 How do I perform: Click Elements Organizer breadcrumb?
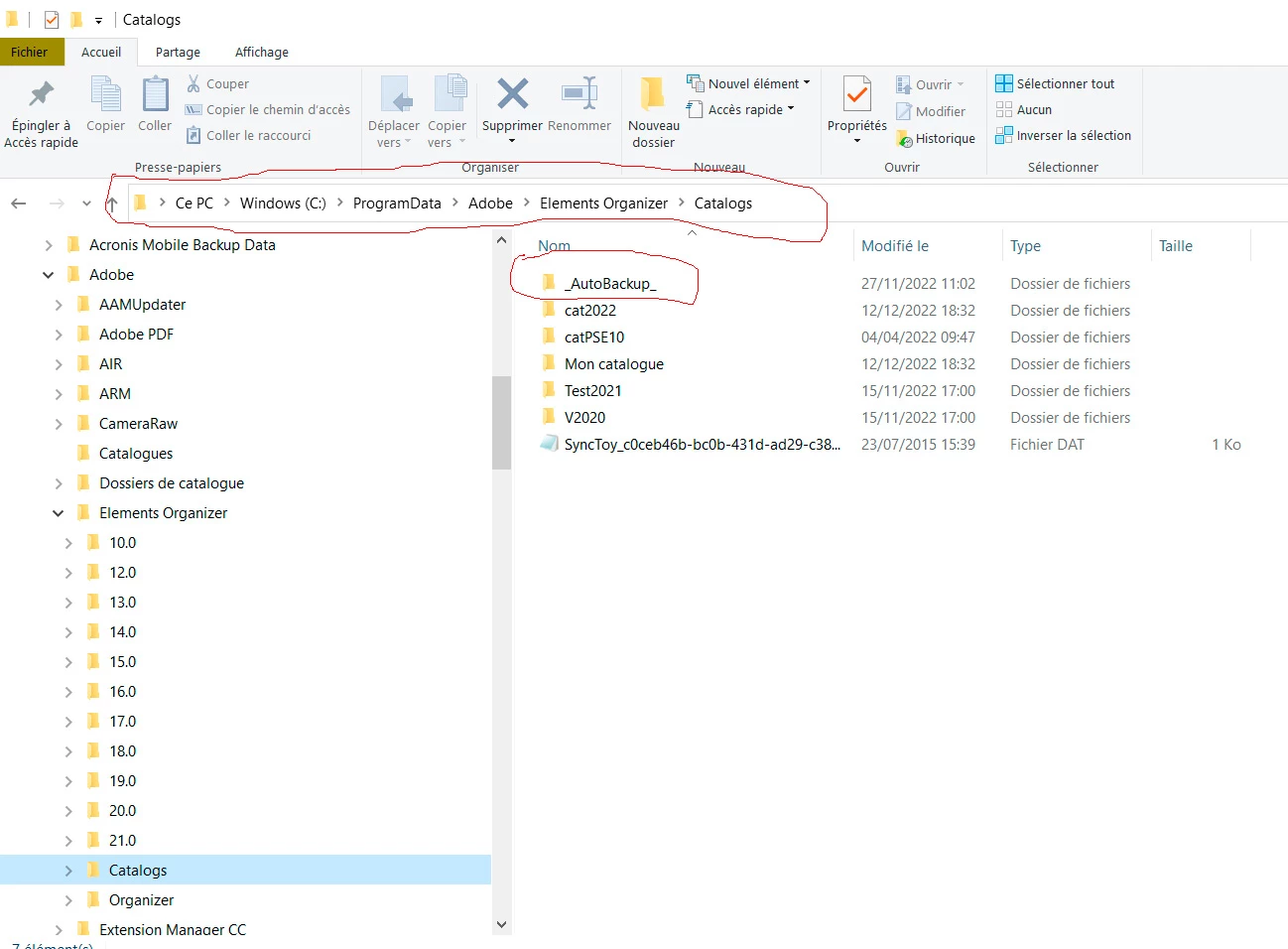pos(603,203)
